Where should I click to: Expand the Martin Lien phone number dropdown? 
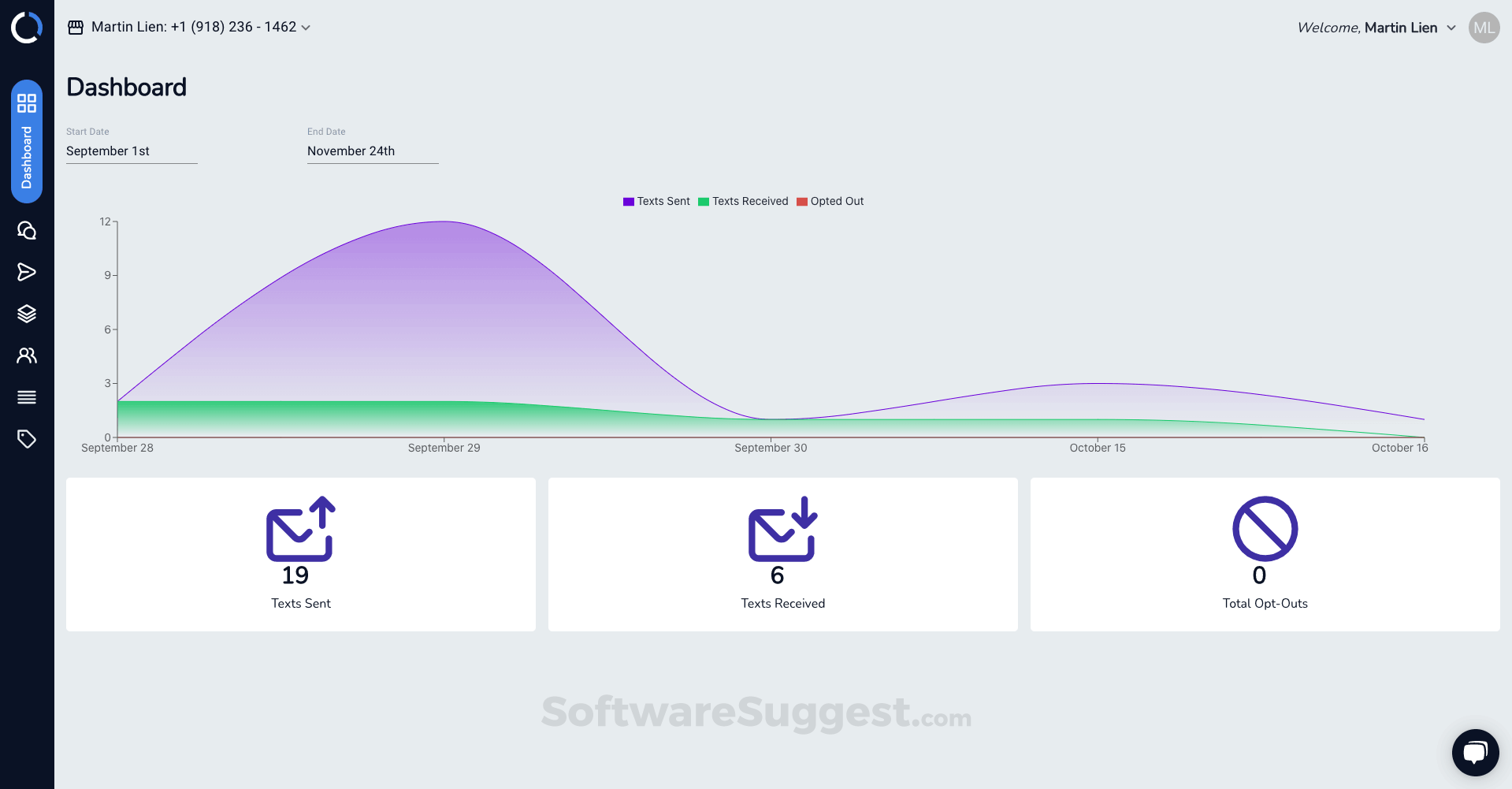pos(190,28)
